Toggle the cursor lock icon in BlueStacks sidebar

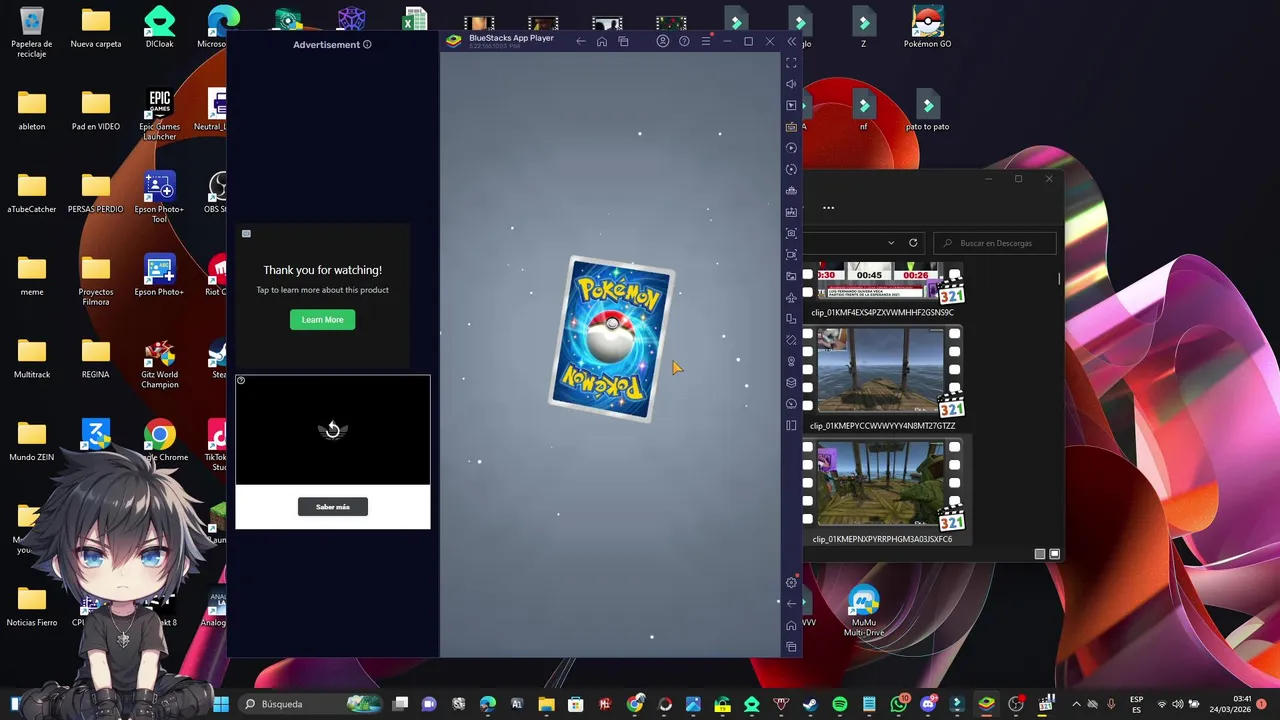[791, 105]
